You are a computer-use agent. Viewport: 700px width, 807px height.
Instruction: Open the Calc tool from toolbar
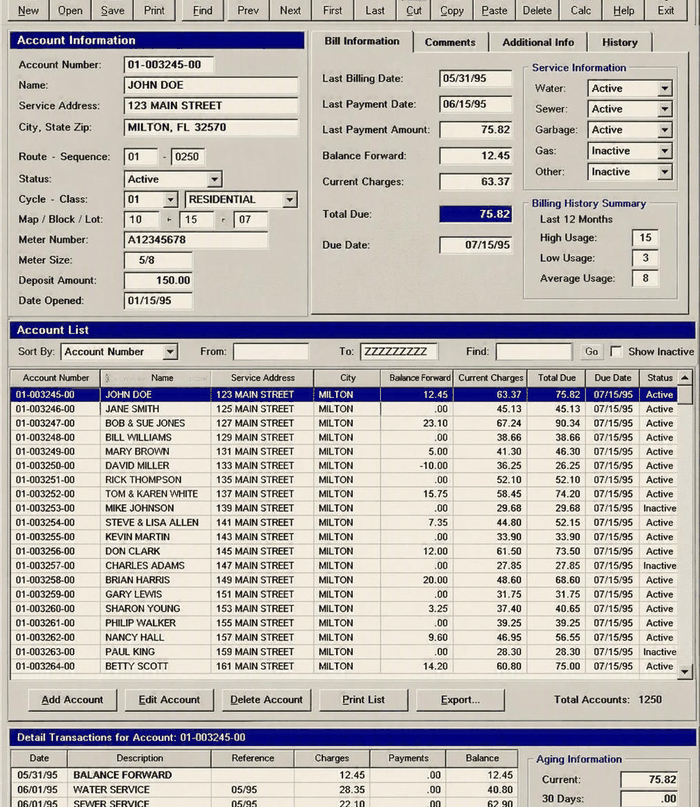(x=581, y=10)
